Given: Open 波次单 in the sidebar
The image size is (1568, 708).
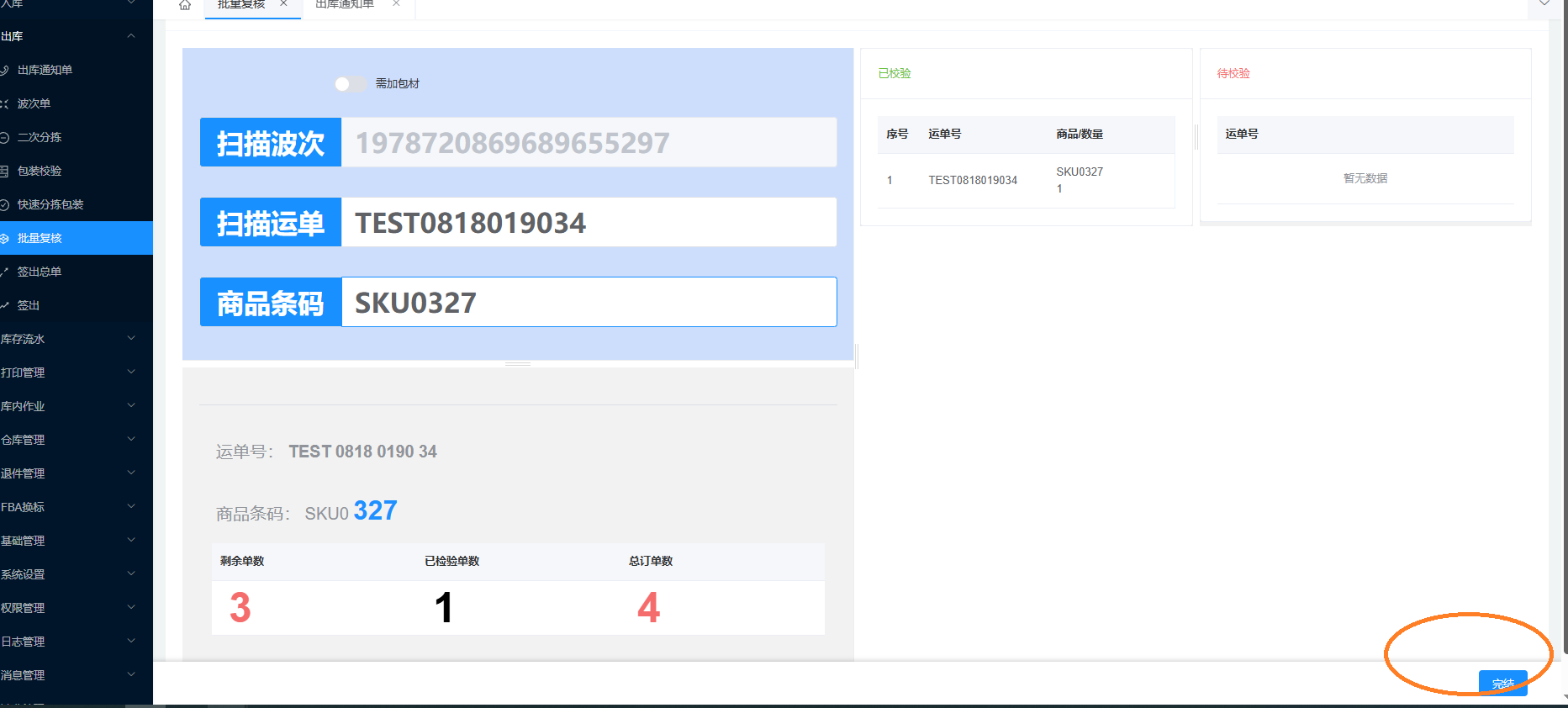Looking at the screenshot, I should (x=34, y=103).
